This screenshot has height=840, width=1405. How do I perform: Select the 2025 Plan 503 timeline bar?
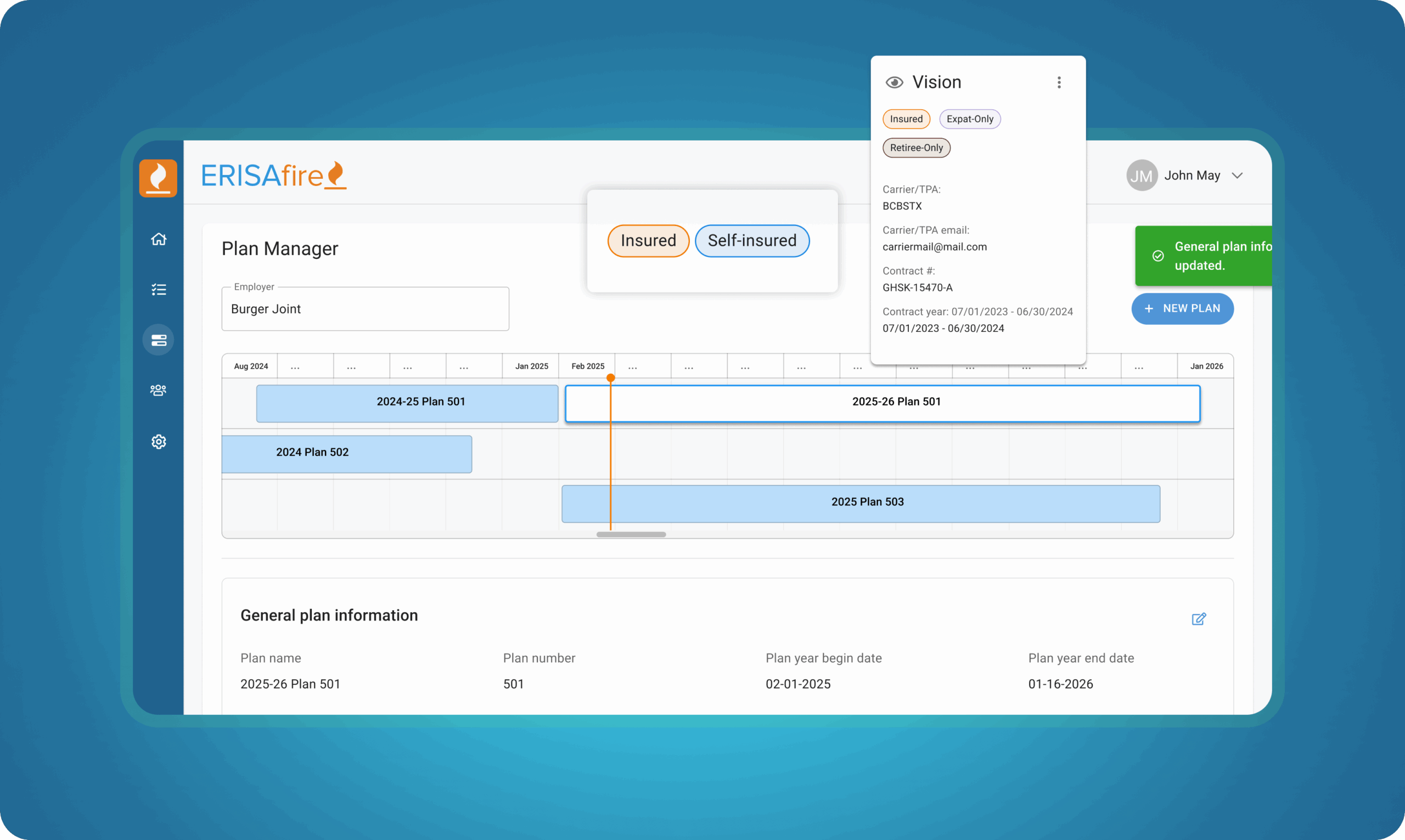(861, 504)
